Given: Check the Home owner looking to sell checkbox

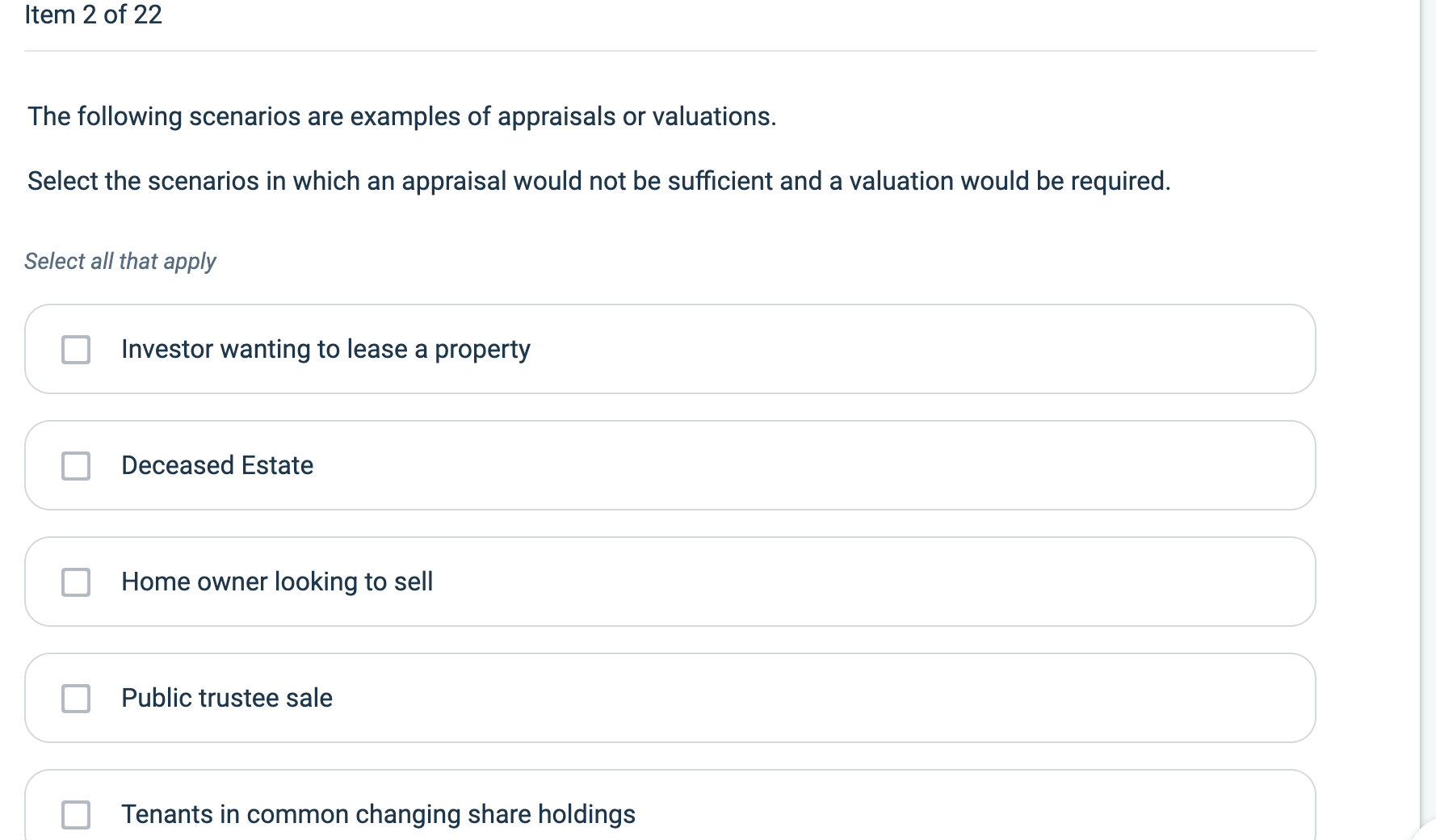Looking at the screenshot, I should (x=75, y=582).
